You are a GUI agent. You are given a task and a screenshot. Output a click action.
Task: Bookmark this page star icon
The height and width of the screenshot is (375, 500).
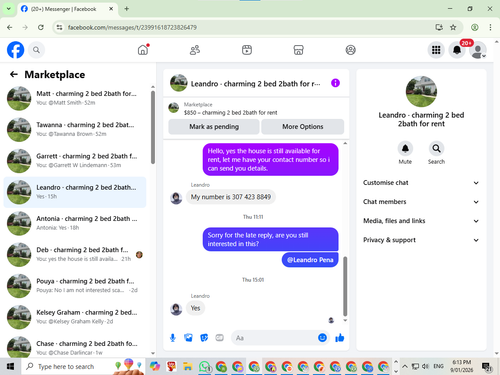click(453, 27)
